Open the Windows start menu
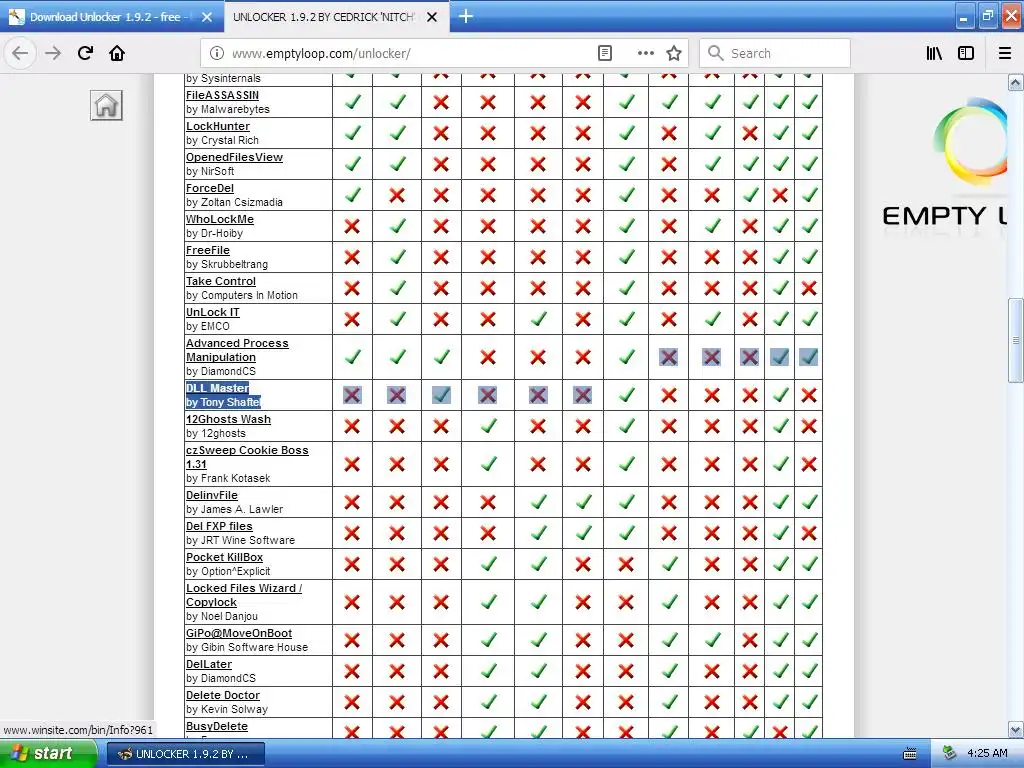This screenshot has width=1024, height=768. 47,754
